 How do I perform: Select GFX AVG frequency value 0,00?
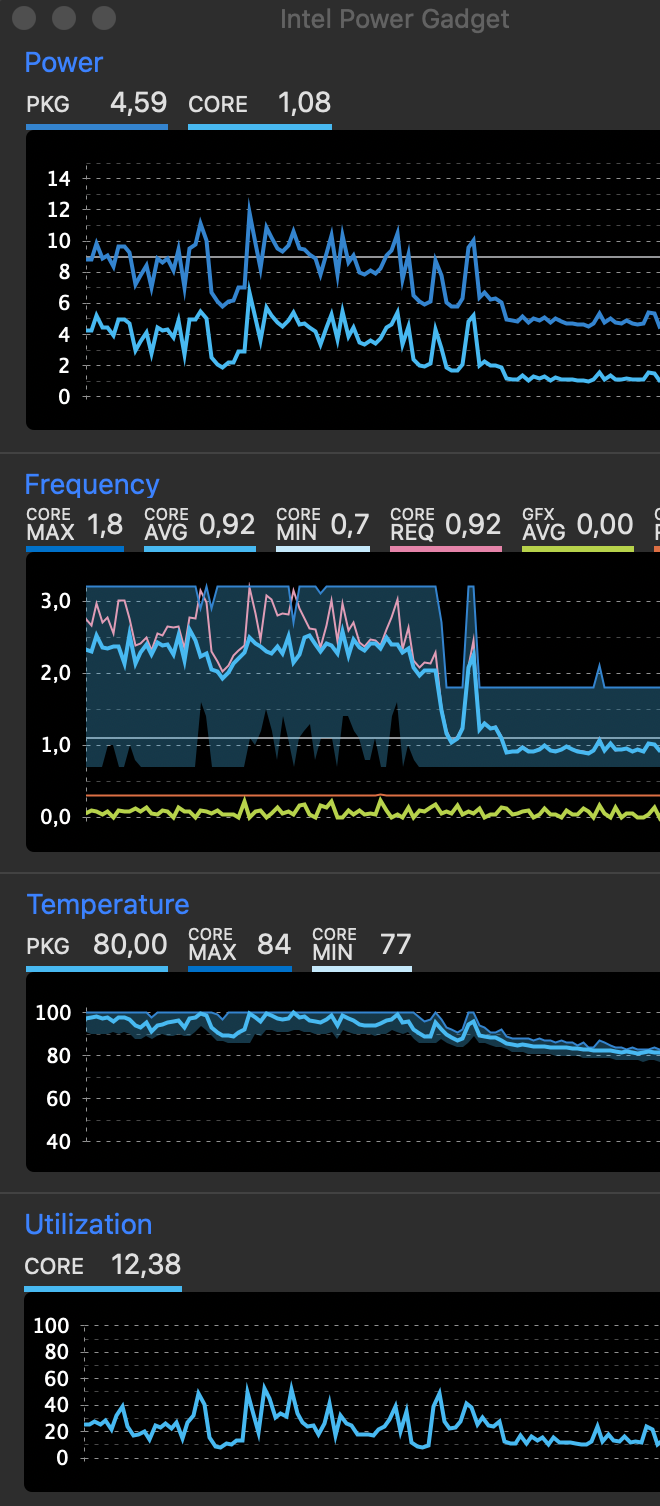[605, 524]
